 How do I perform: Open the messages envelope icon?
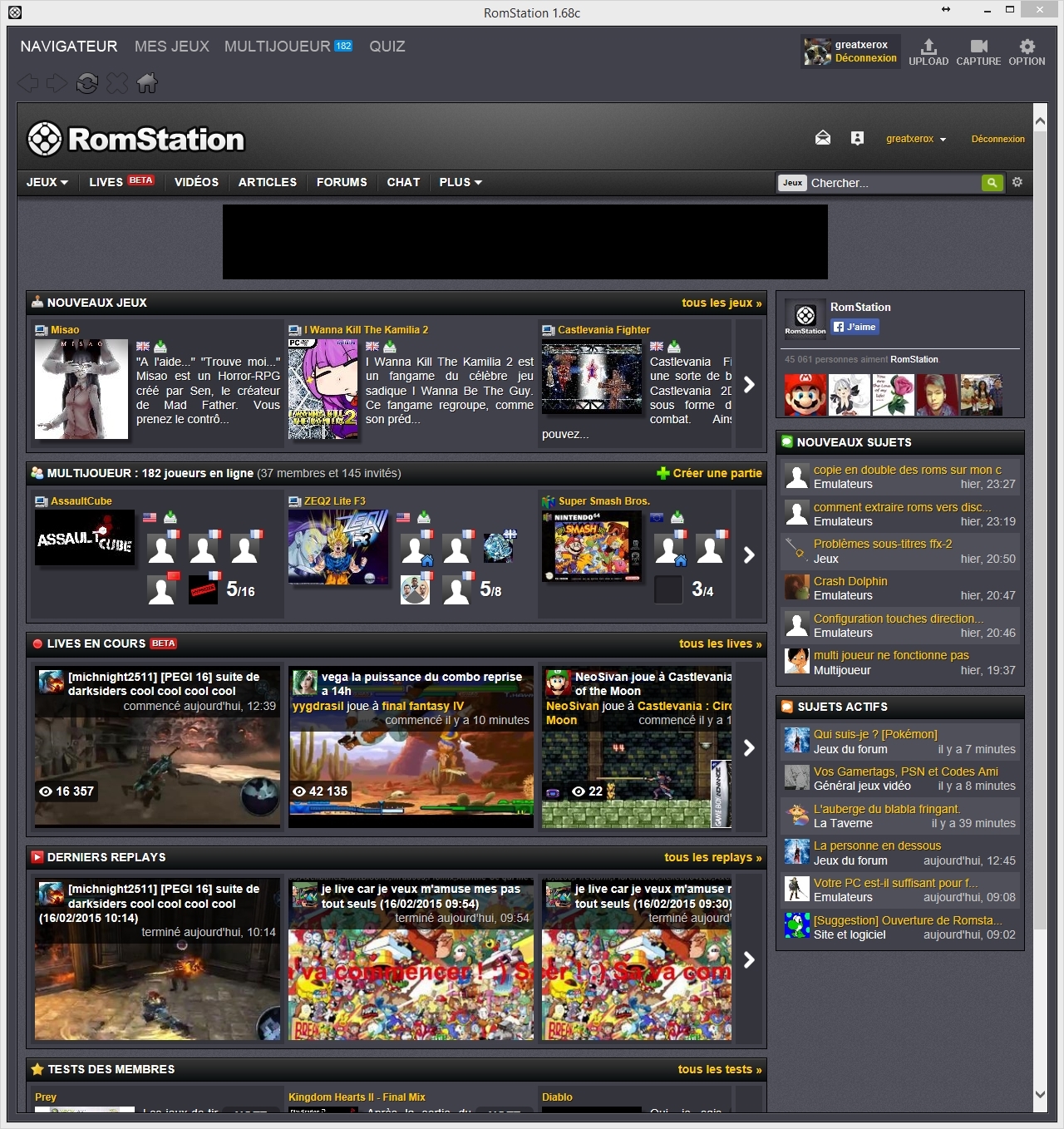click(823, 138)
